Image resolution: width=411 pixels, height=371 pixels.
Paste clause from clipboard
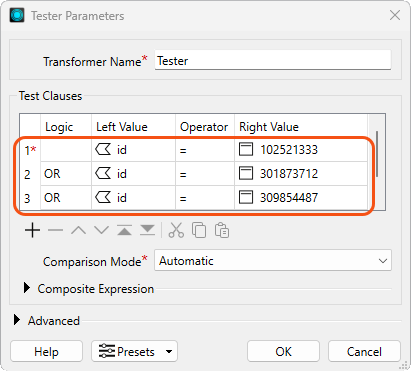pyautogui.click(x=222, y=230)
